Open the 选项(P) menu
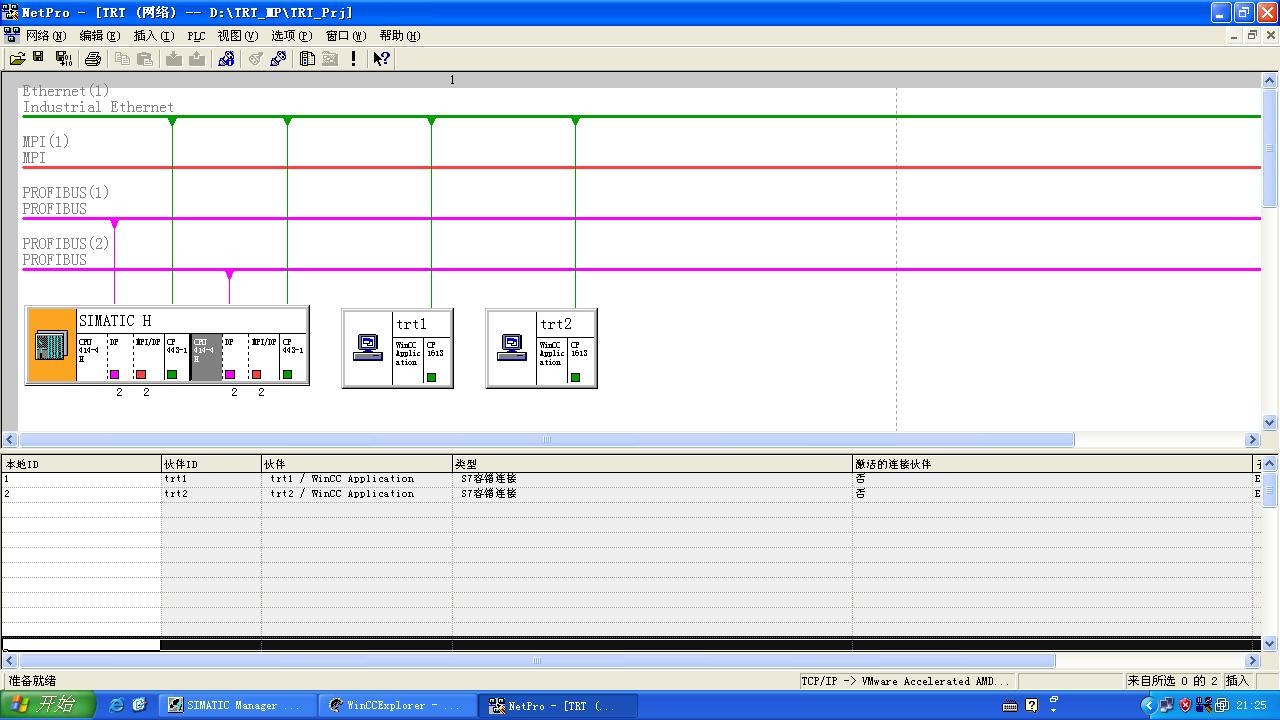 [291, 36]
